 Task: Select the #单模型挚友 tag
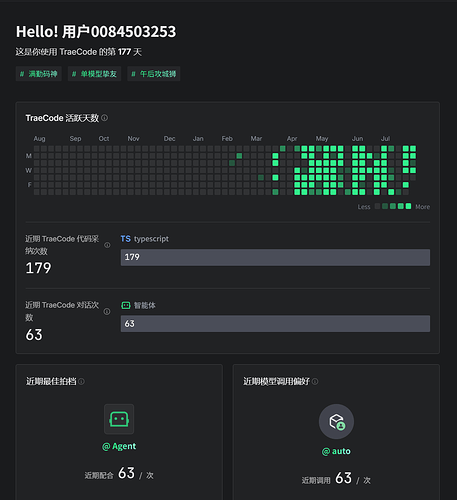(x=94, y=74)
